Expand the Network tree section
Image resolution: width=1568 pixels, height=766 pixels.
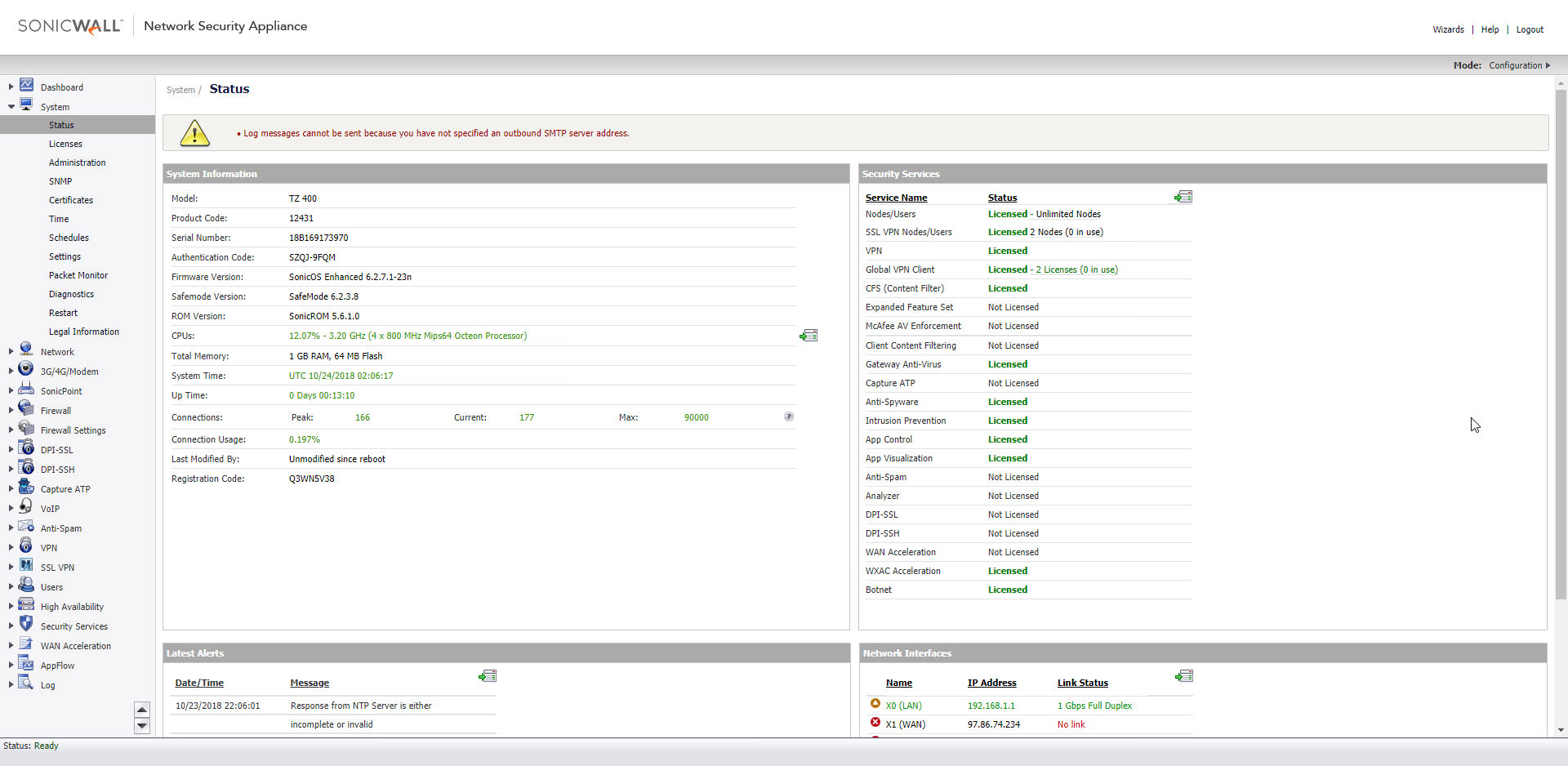11,352
